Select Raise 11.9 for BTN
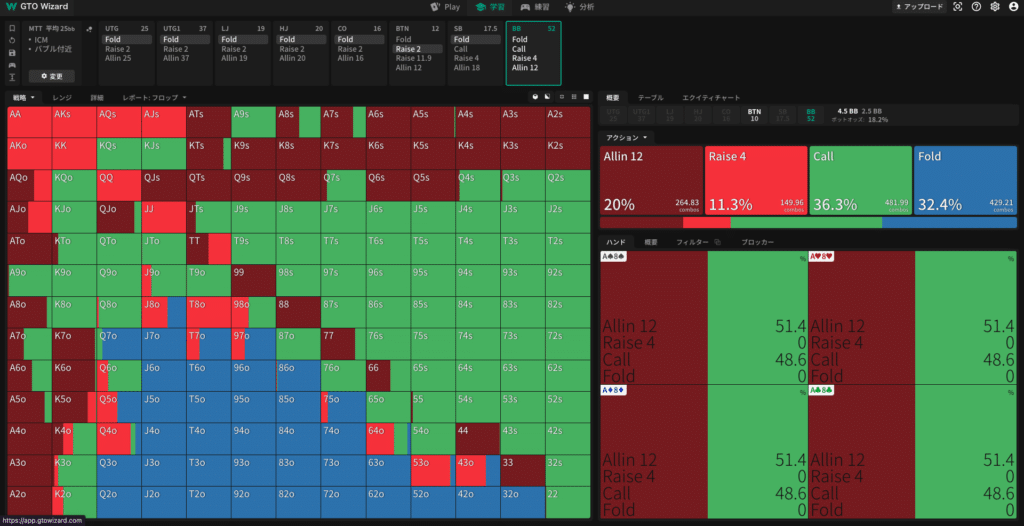Screen dimensions: 1024x526 (x=413, y=58)
